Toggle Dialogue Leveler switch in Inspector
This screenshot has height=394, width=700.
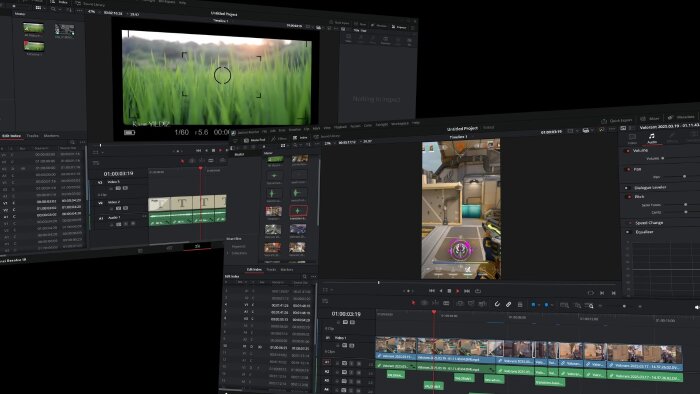pyautogui.click(x=628, y=188)
